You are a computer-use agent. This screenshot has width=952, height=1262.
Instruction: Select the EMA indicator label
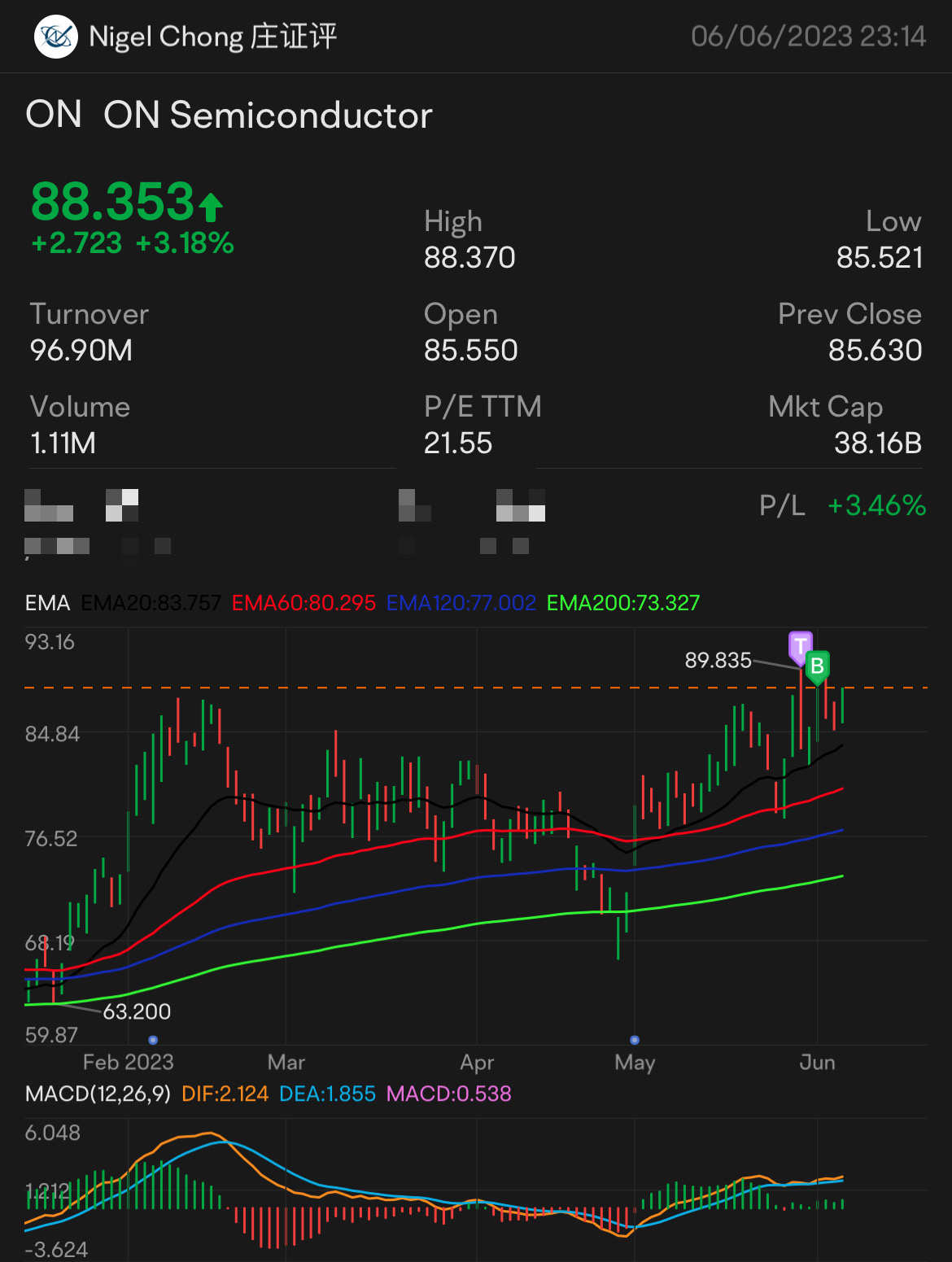(x=47, y=603)
